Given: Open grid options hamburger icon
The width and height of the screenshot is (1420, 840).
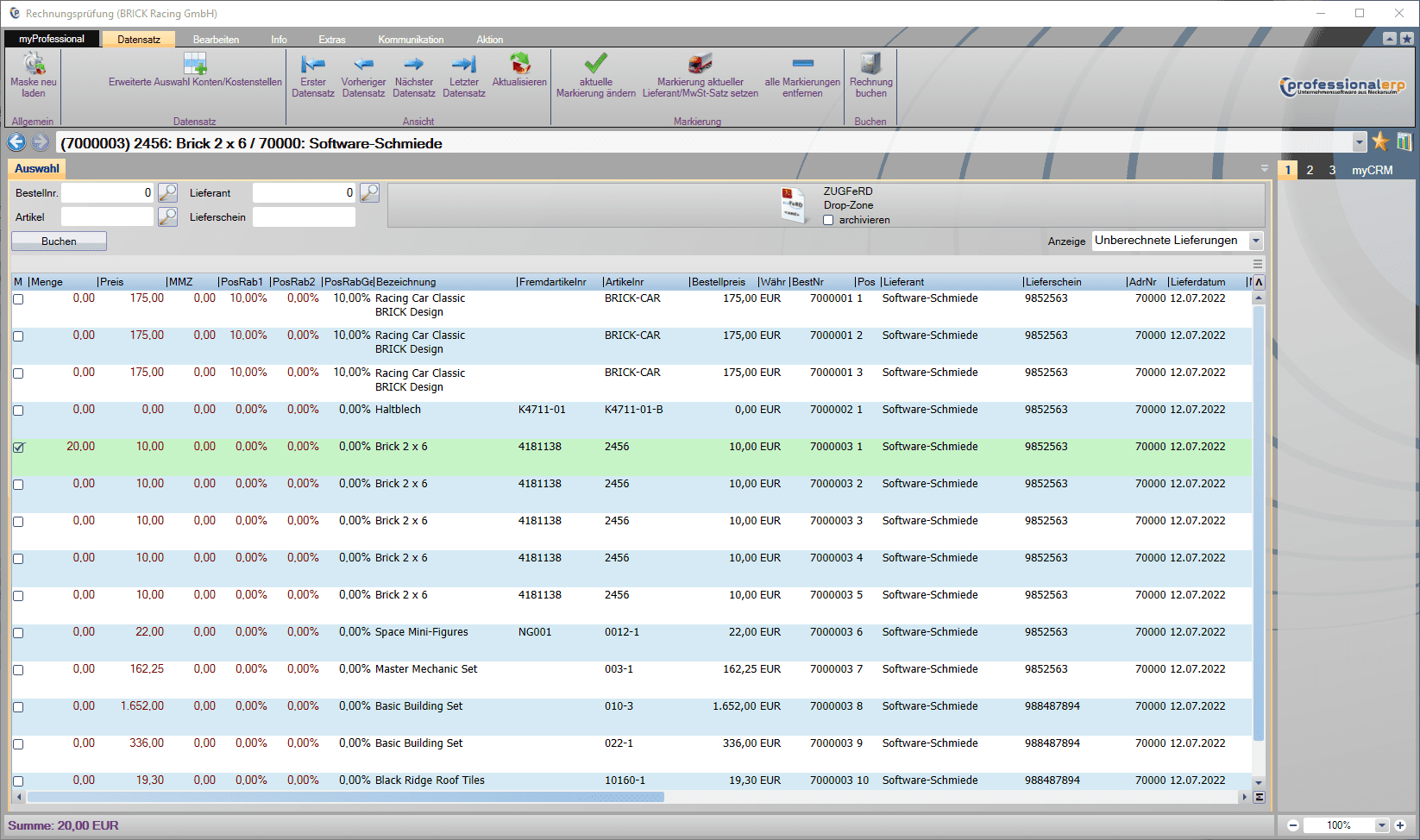Looking at the screenshot, I should [1258, 264].
